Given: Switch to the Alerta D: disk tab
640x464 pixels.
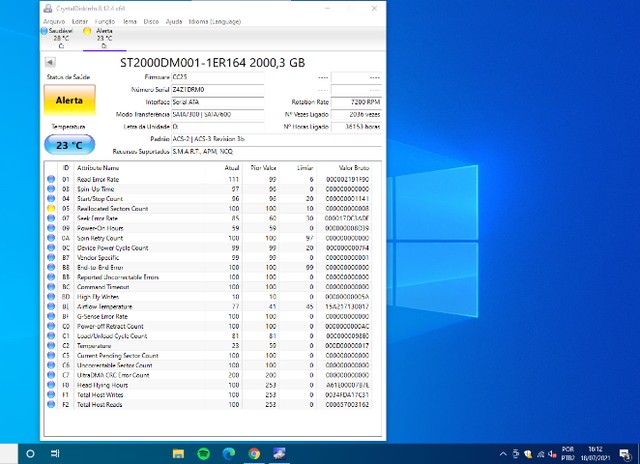Looking at the screenshot, I should 102,38.
